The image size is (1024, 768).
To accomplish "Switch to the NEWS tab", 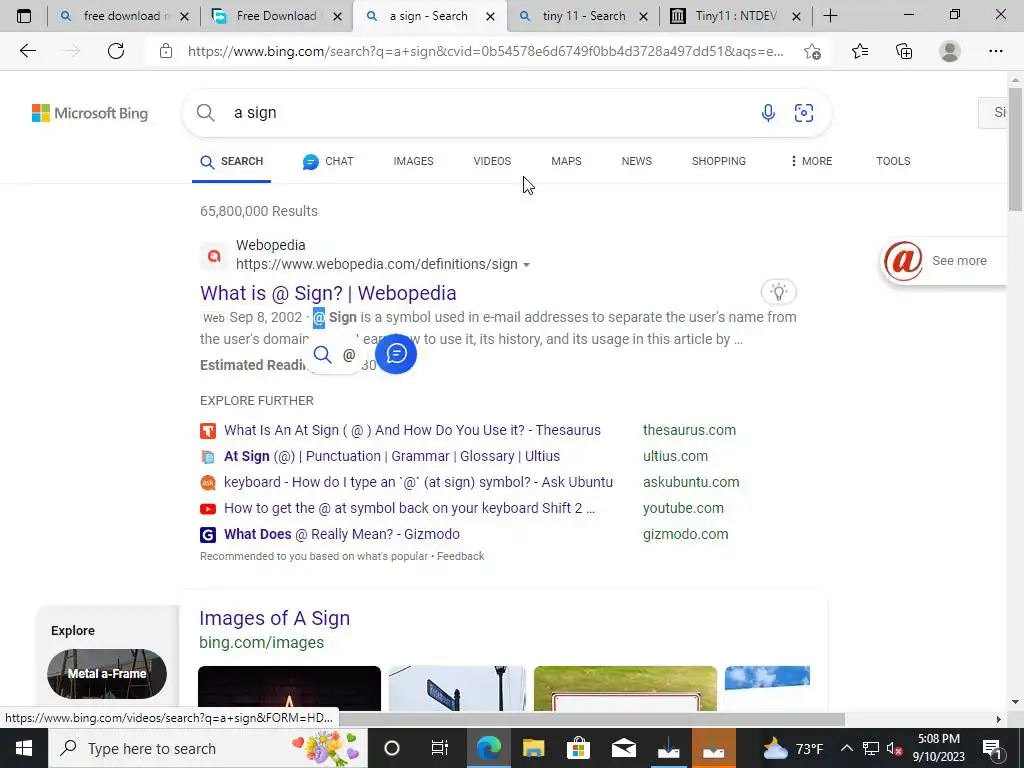I will (637, 161).
